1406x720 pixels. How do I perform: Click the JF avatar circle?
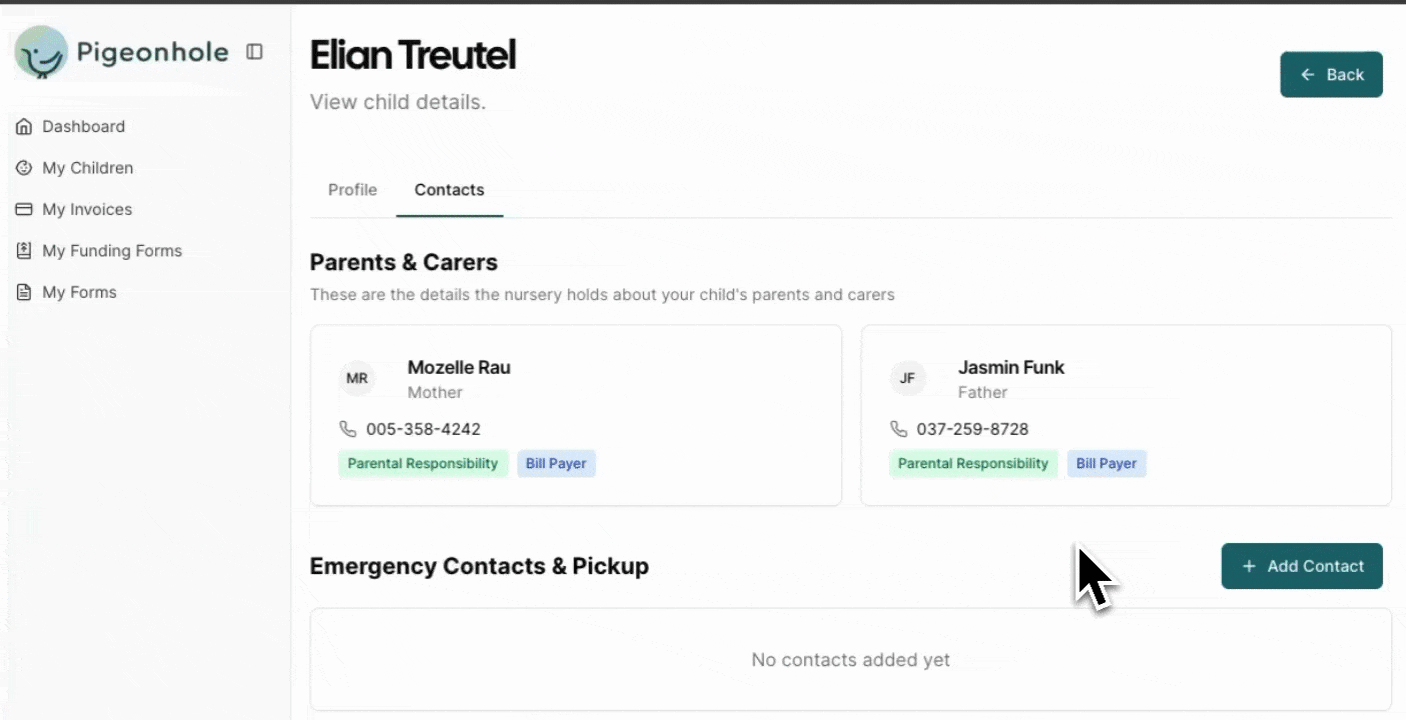pos(907,378)
